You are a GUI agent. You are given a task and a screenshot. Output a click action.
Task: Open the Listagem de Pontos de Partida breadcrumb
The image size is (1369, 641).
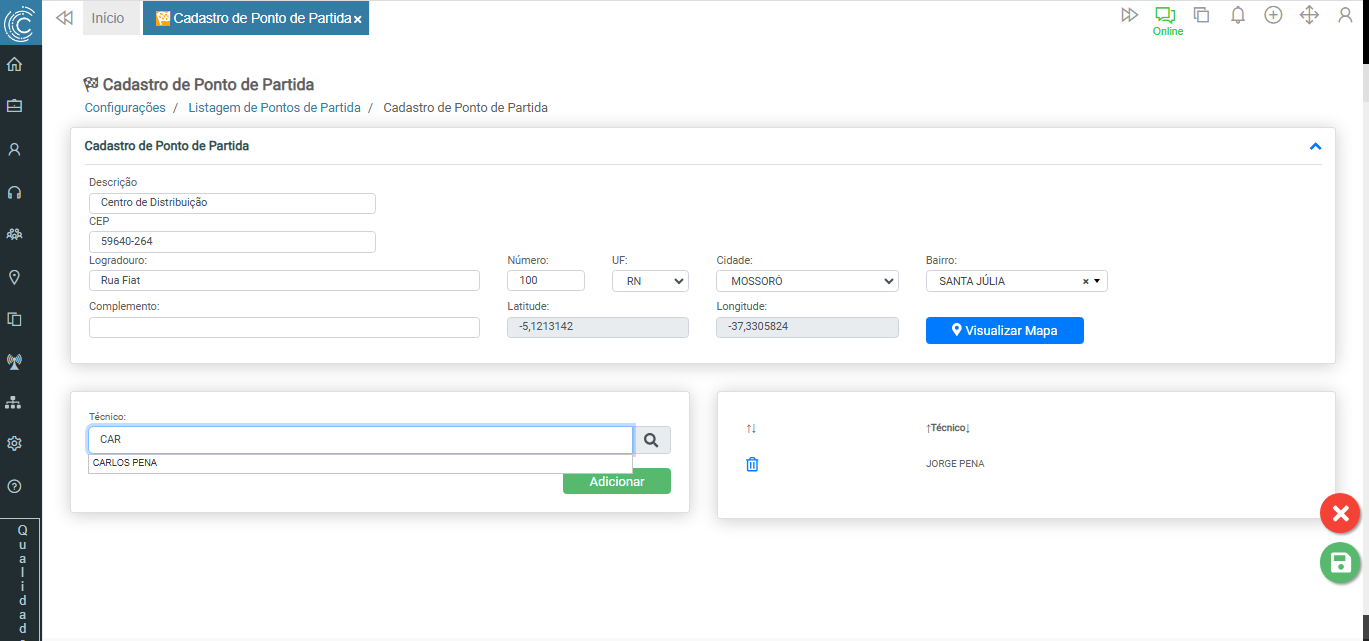(x=274, y=107)
